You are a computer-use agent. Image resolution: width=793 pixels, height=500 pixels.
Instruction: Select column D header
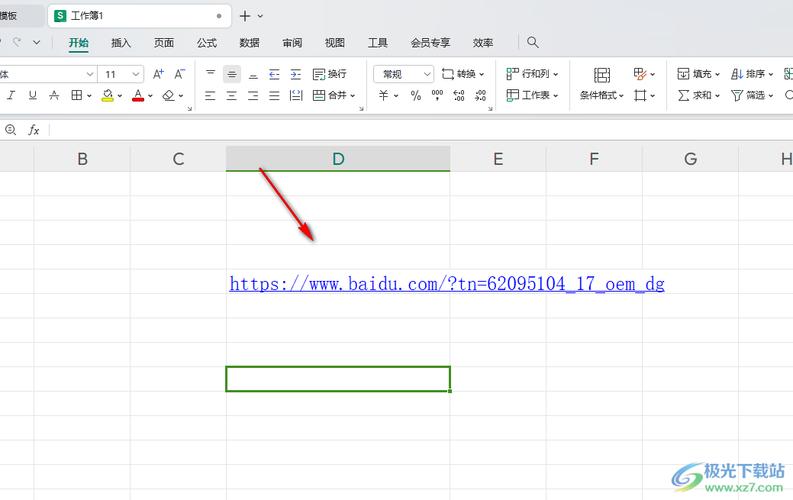[338, 159]
